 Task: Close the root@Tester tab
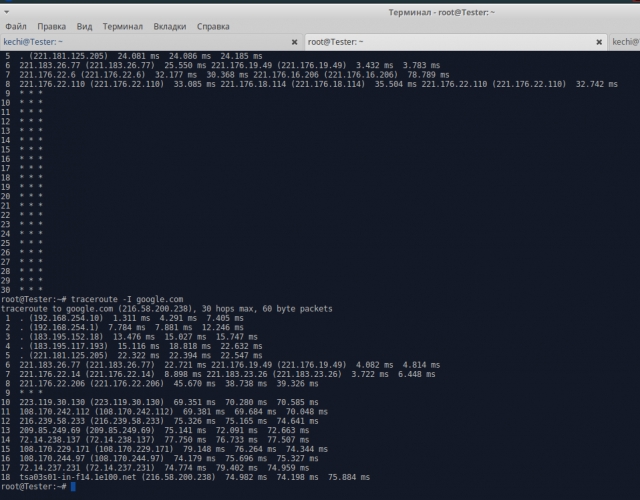pyautogui.click(x=599, y=42)
